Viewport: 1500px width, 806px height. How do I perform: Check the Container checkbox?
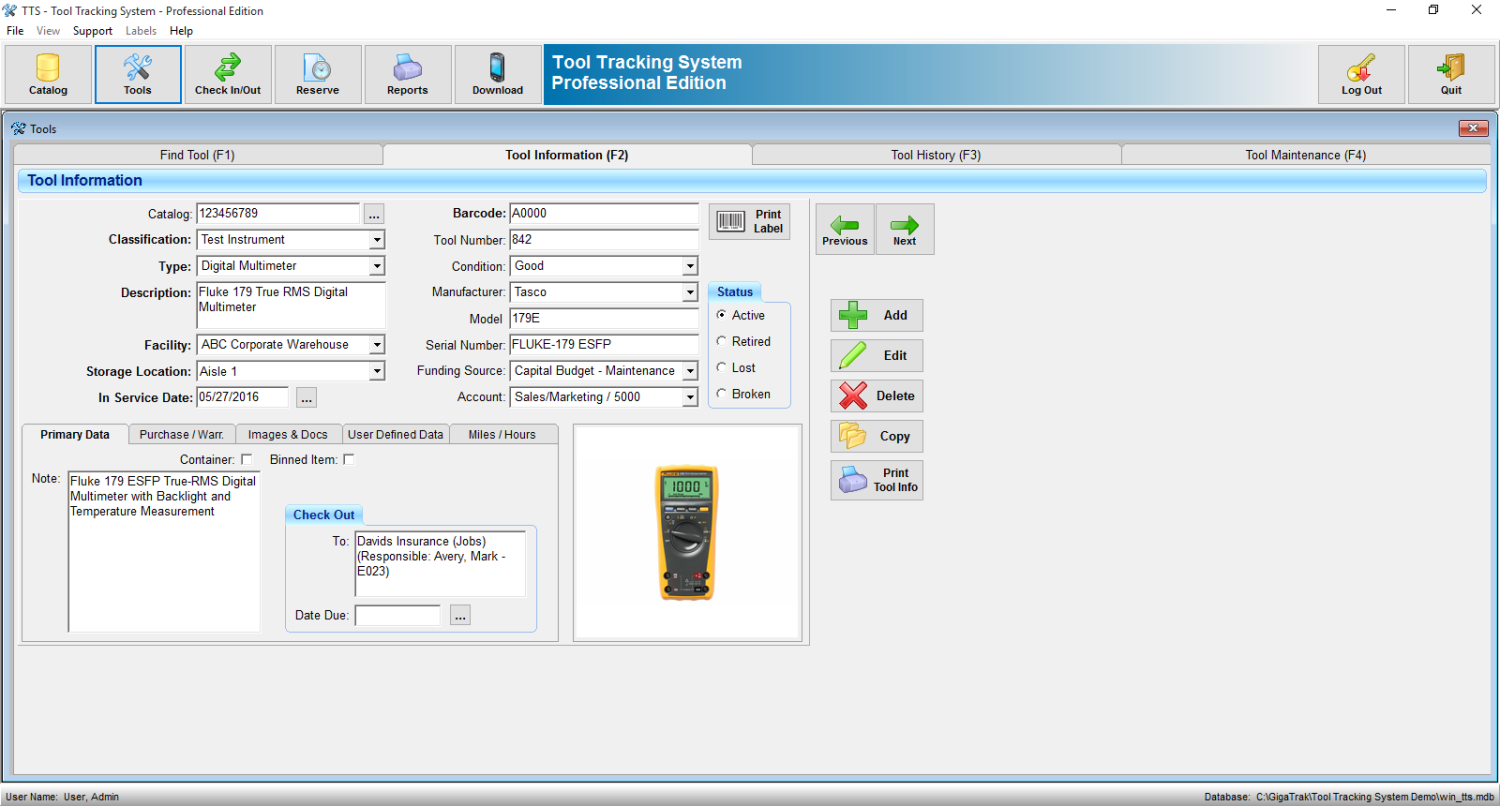(245, 459)
